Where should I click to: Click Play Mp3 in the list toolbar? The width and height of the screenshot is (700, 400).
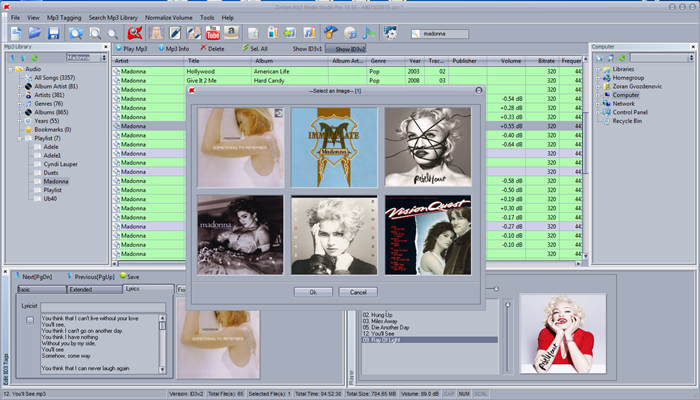pos(131,49)
